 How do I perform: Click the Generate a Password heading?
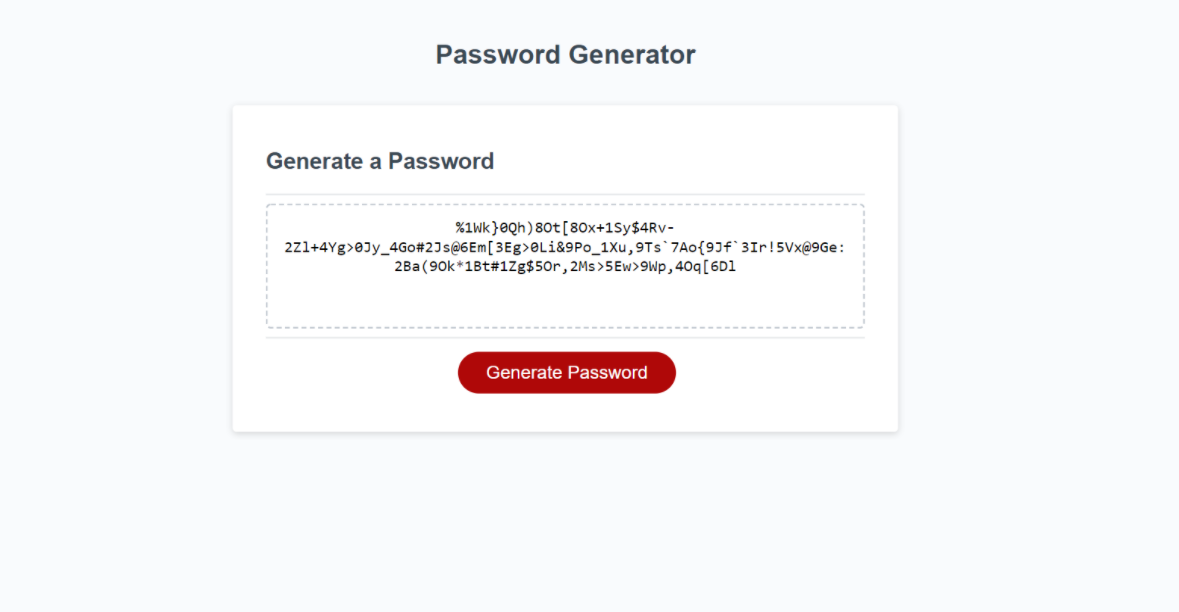[380, 161]
